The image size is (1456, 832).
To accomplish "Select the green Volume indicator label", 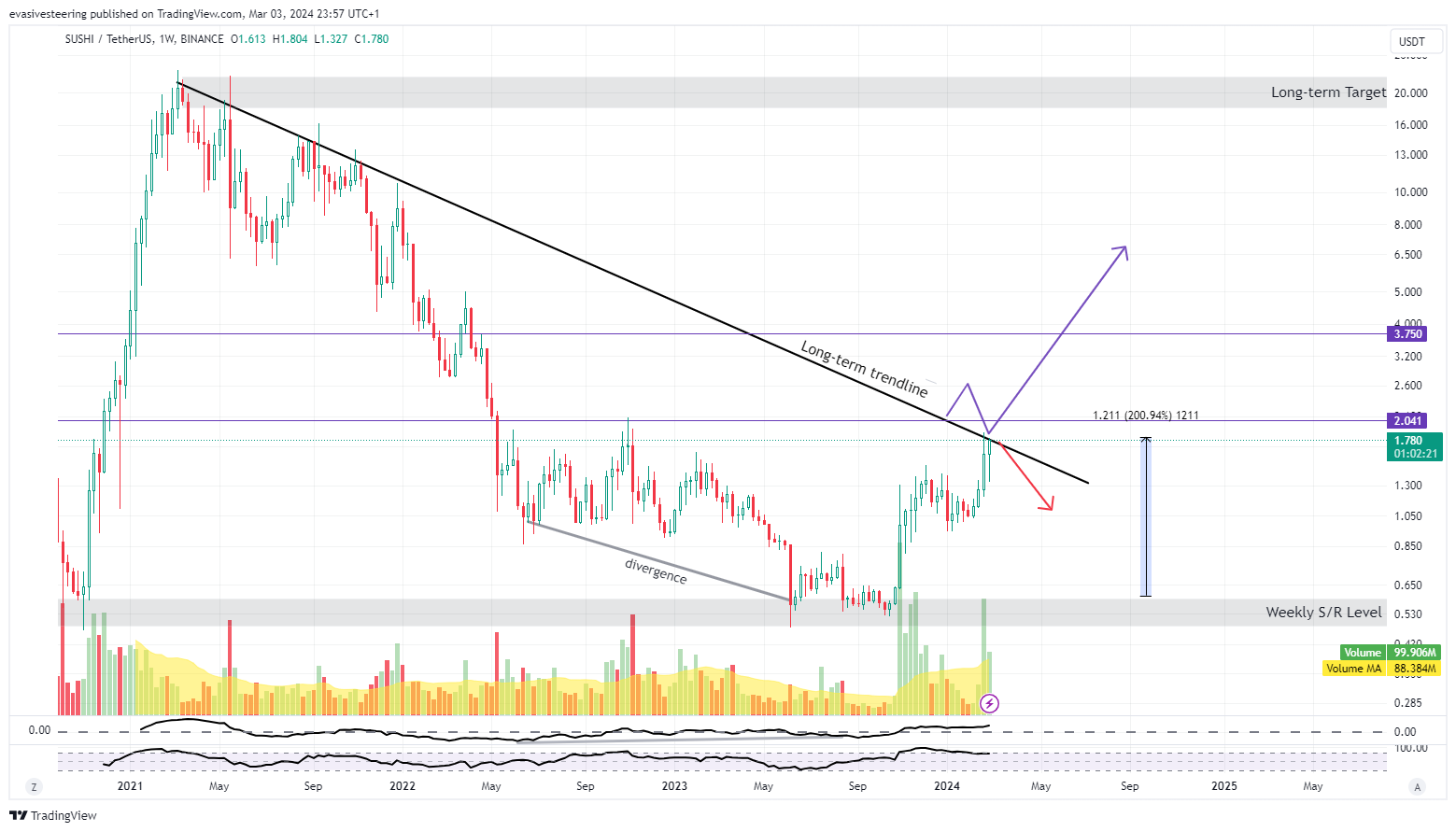I will (1363, 653).
